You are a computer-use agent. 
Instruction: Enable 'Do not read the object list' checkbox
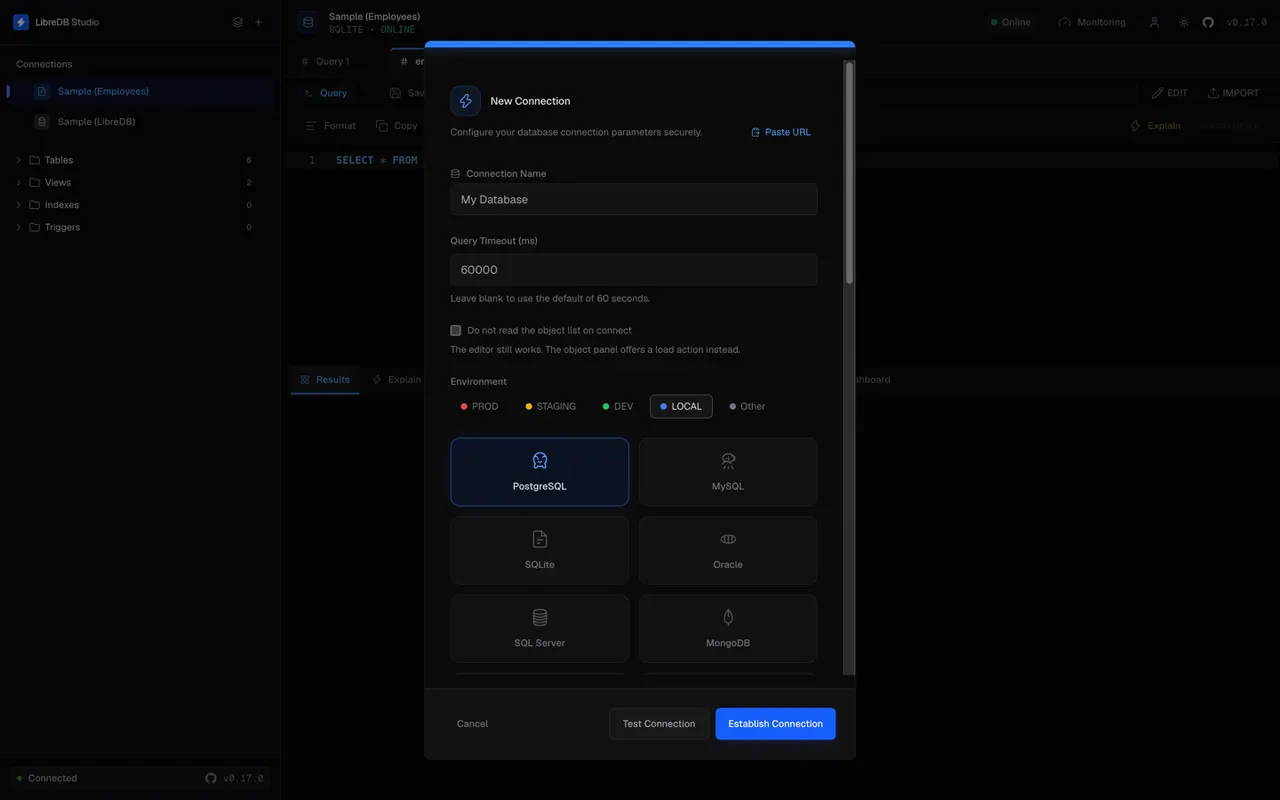[456, 330]
